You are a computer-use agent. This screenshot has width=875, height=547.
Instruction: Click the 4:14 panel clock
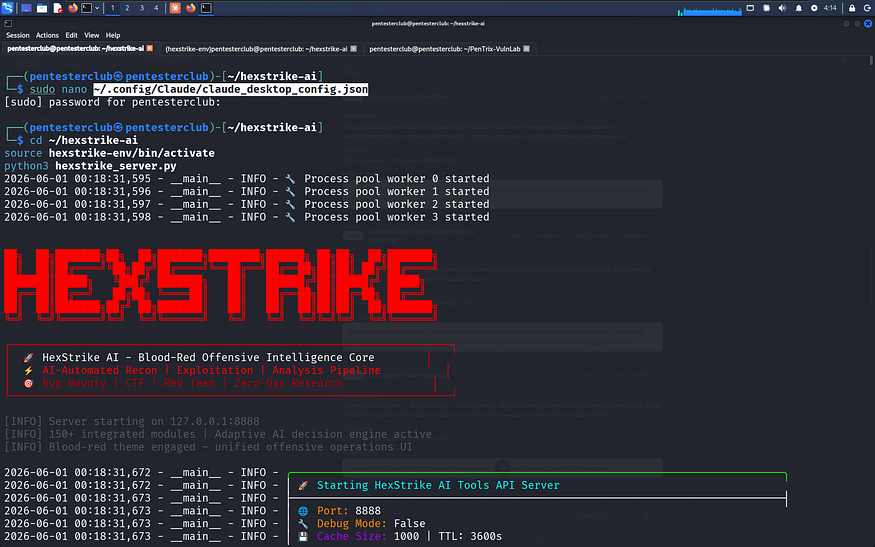pos(830,8)
